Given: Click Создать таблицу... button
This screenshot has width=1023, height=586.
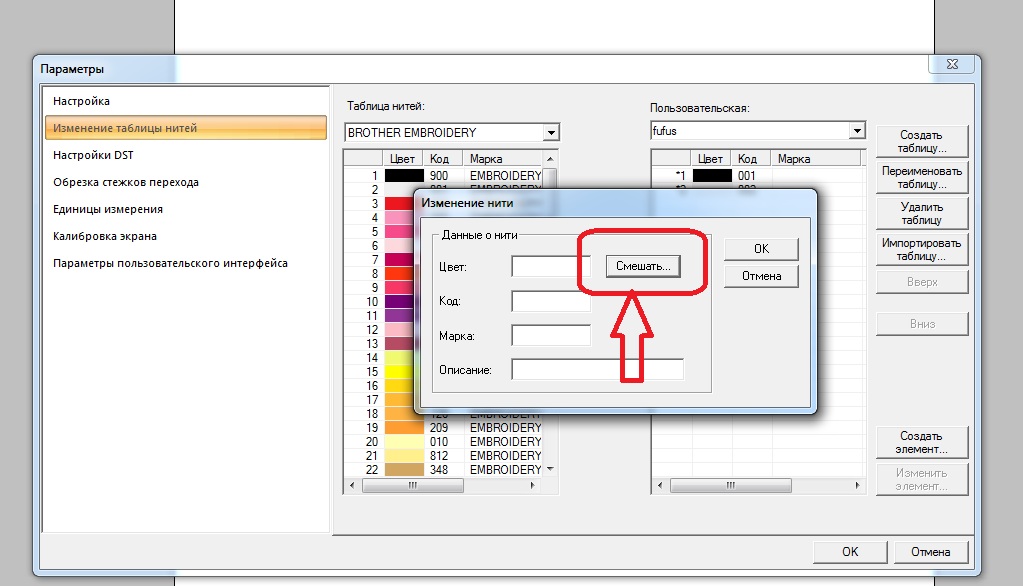Looking at the screenshot, I should pyautogui.click(x=921, y=141).
